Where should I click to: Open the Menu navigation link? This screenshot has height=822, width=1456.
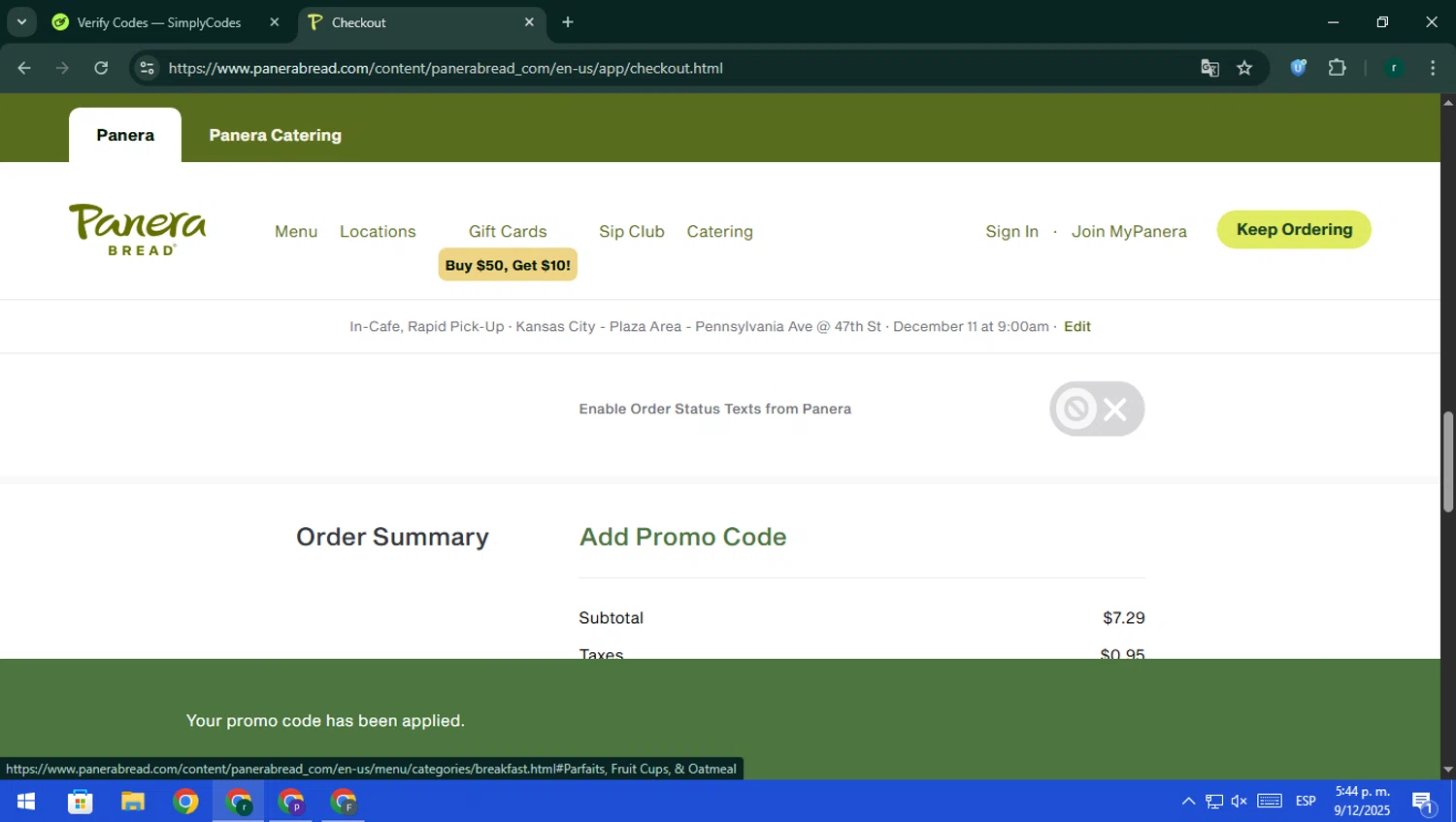pos(296,231)
